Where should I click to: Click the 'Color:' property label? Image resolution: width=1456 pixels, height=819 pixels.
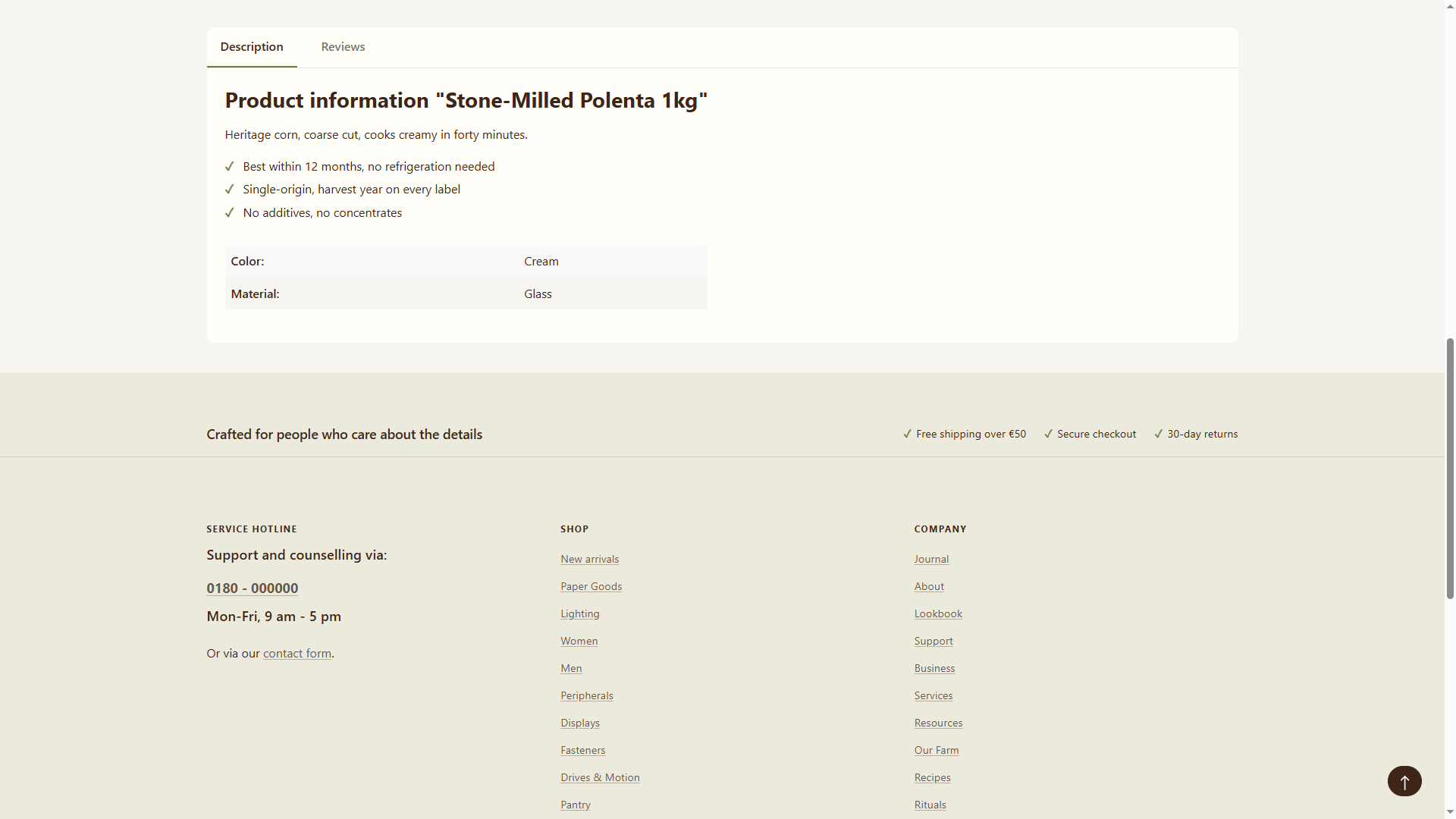coord(247,262)
